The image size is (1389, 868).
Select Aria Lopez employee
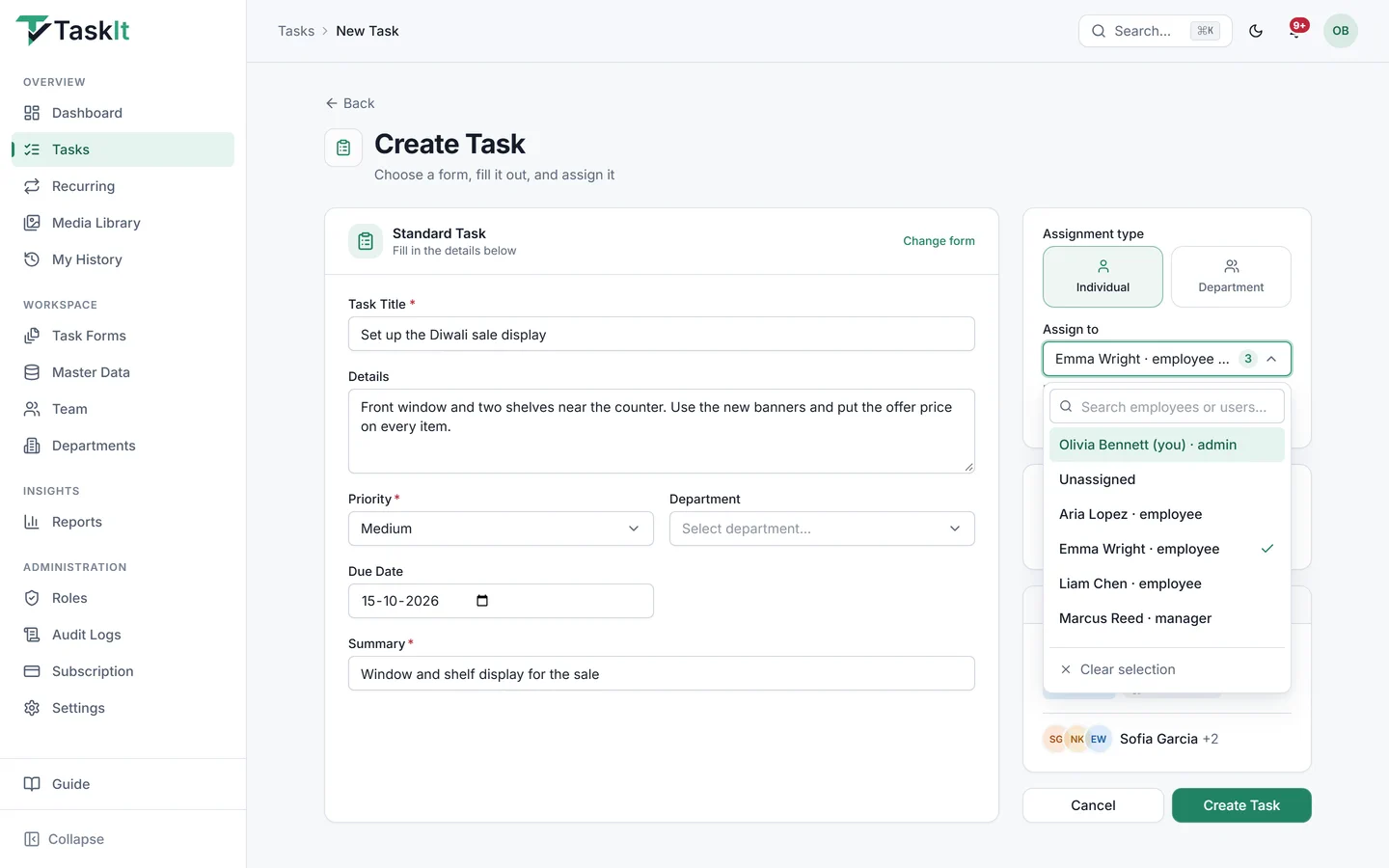1167,514
